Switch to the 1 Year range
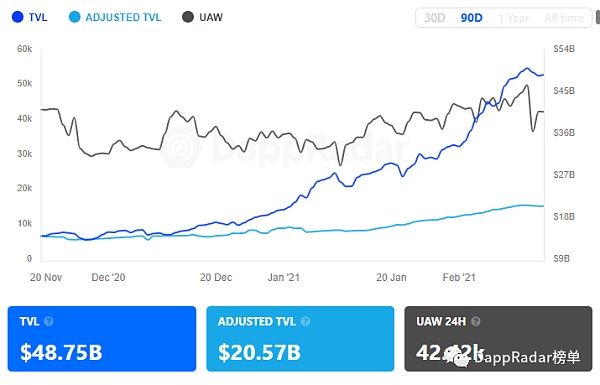This screenshot has height=385, width=600. point(513,18)
